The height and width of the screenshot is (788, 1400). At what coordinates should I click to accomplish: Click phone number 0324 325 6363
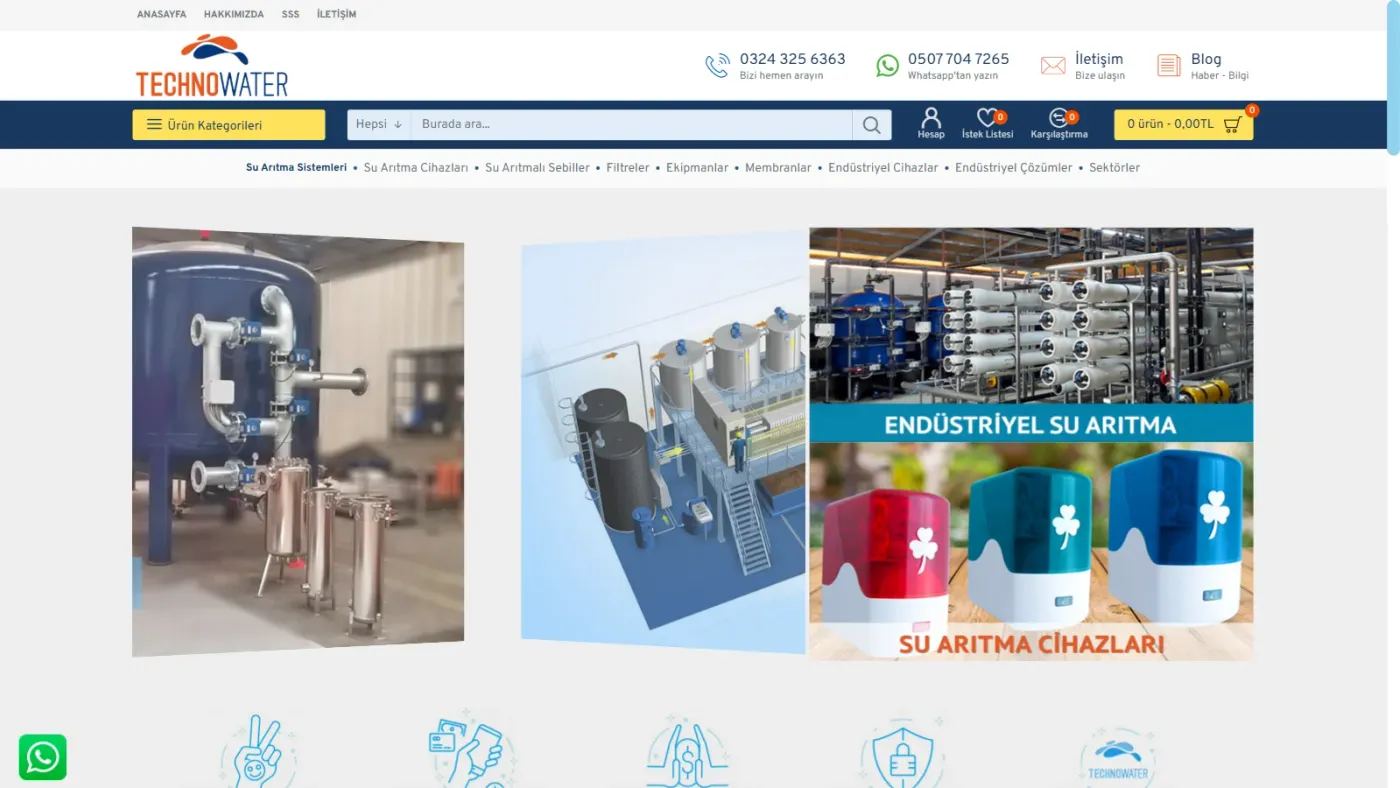click(x=792, y=59)
